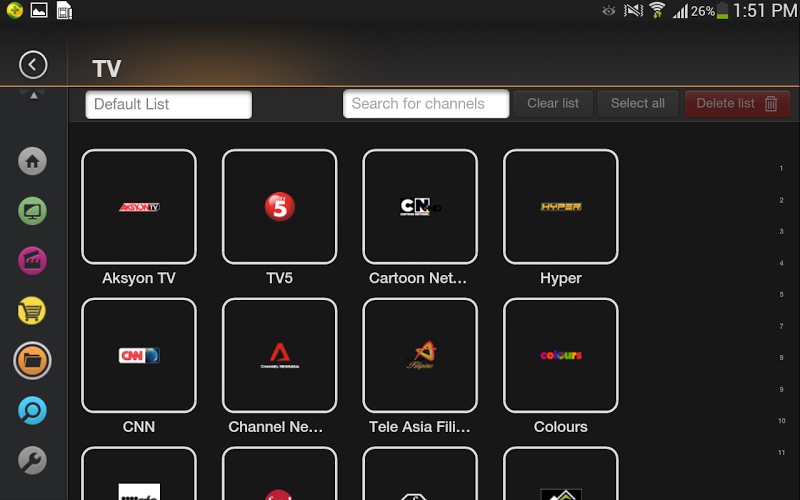Click the Colours label text
This screenshot has width=800, height=500.
[561, 427]
